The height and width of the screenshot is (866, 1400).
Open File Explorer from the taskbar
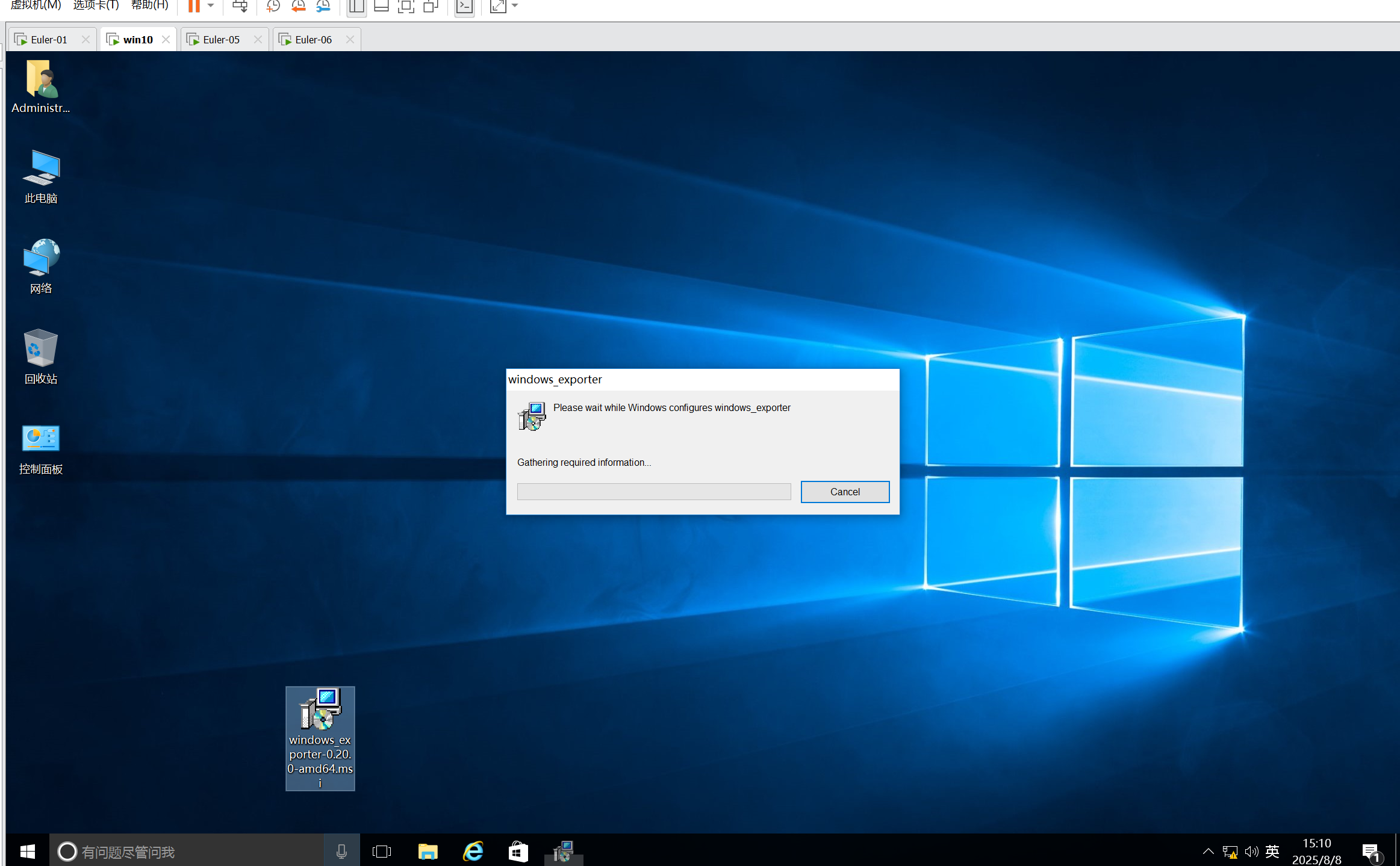click(428, 851)
